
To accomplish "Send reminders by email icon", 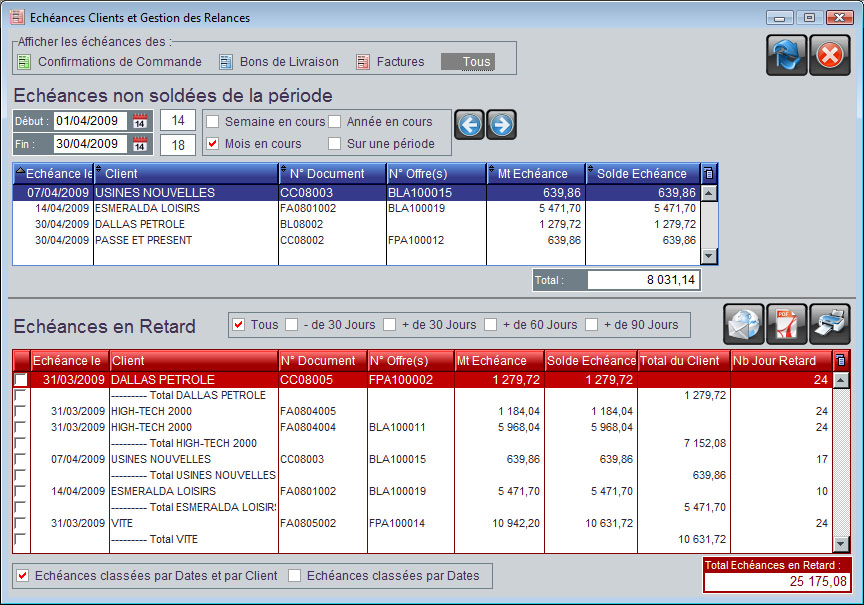I will [744, 324].
